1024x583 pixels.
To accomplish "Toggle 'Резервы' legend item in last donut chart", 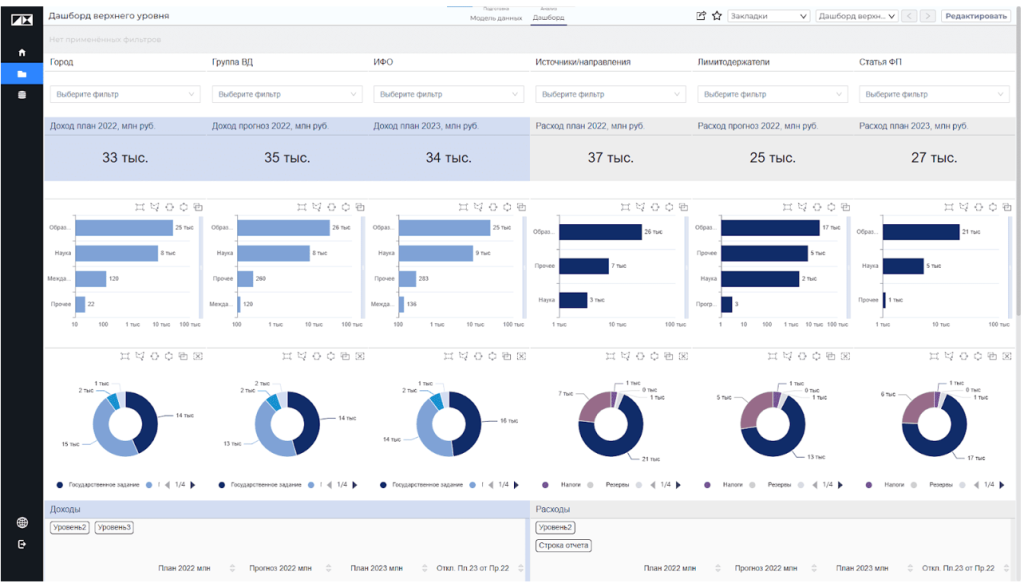I will [939, 485].
